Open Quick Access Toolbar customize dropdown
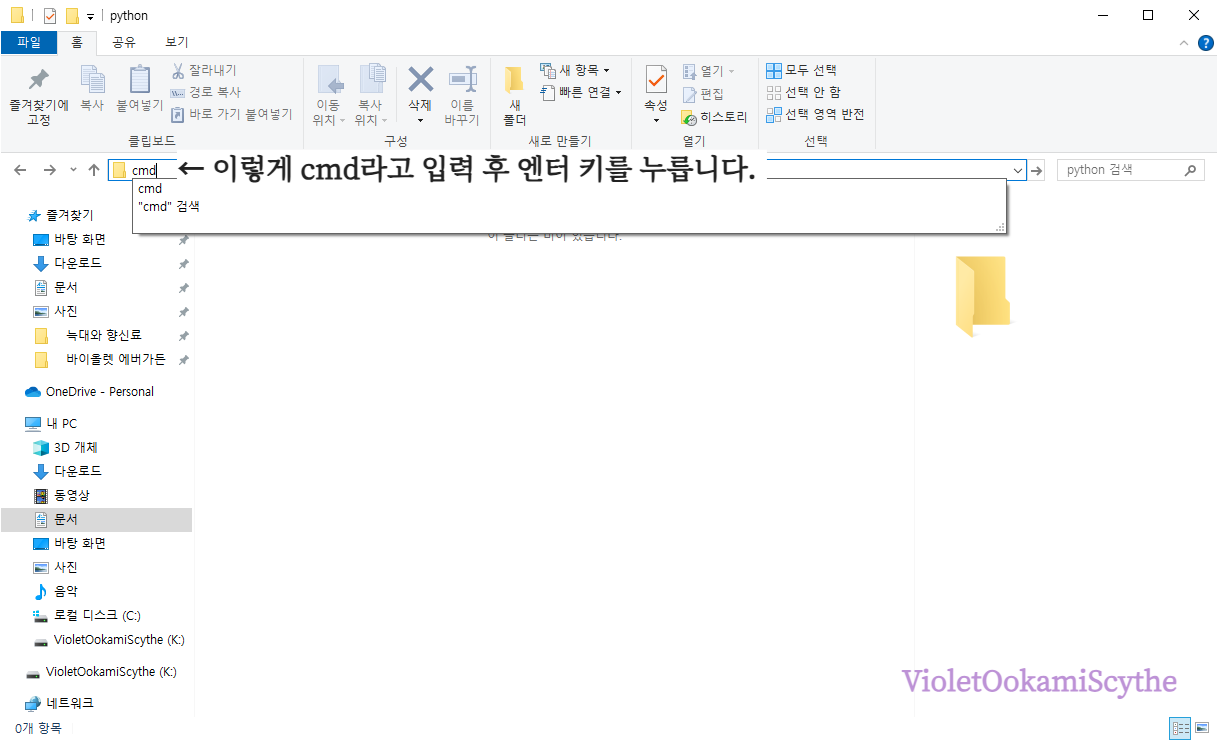The height and width of the screenshot is (741, 1218). point(90,16)
